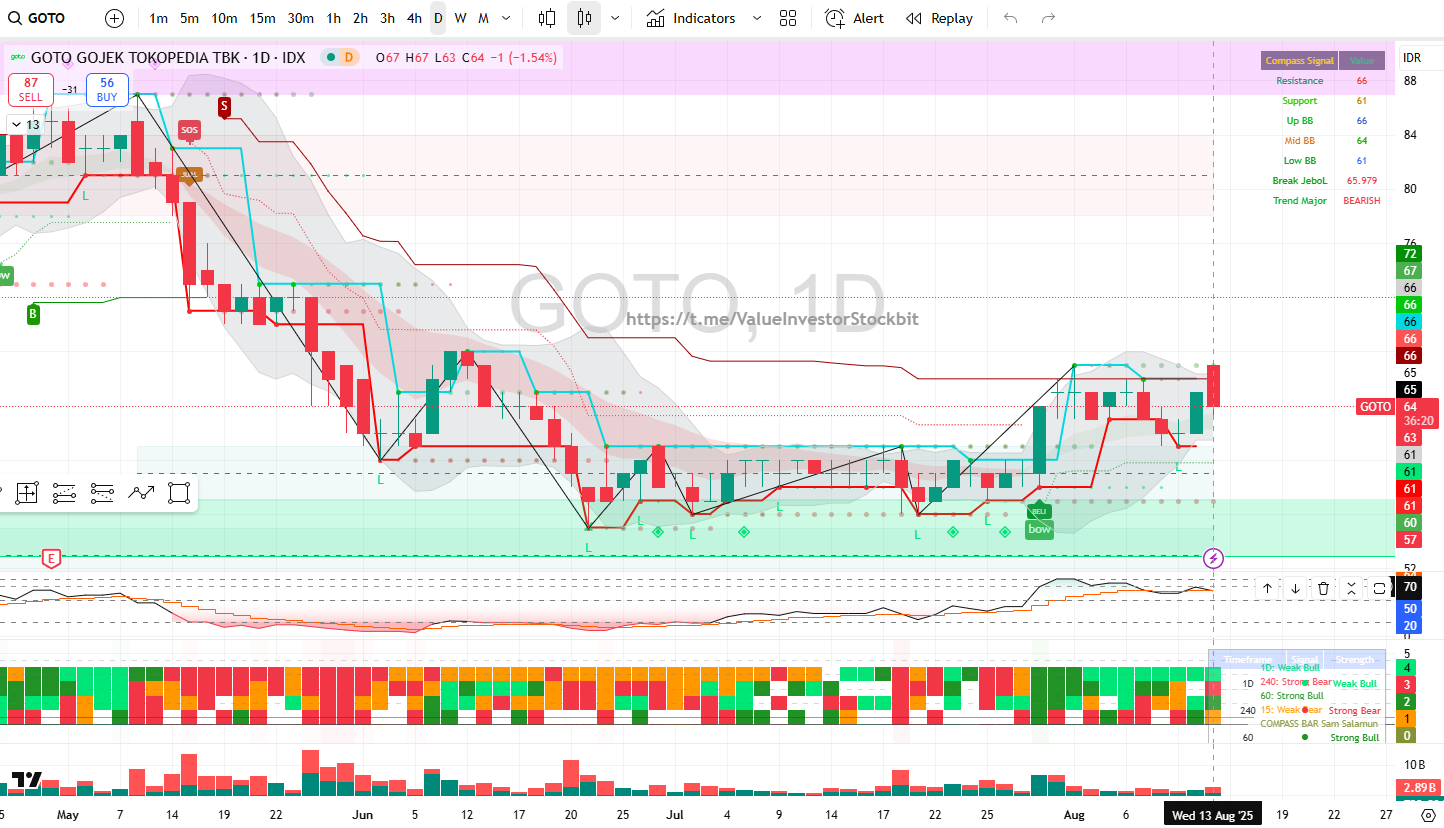Delete the indicator pane

click(1323, 588)
